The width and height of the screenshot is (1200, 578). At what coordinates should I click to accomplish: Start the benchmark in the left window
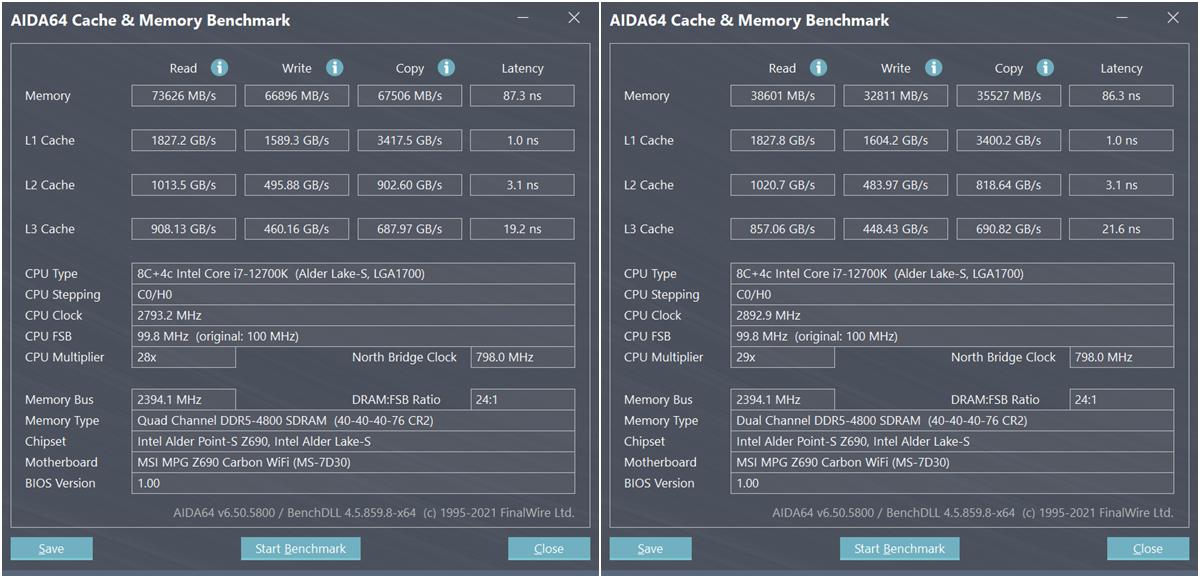click(x=300, y=548)
